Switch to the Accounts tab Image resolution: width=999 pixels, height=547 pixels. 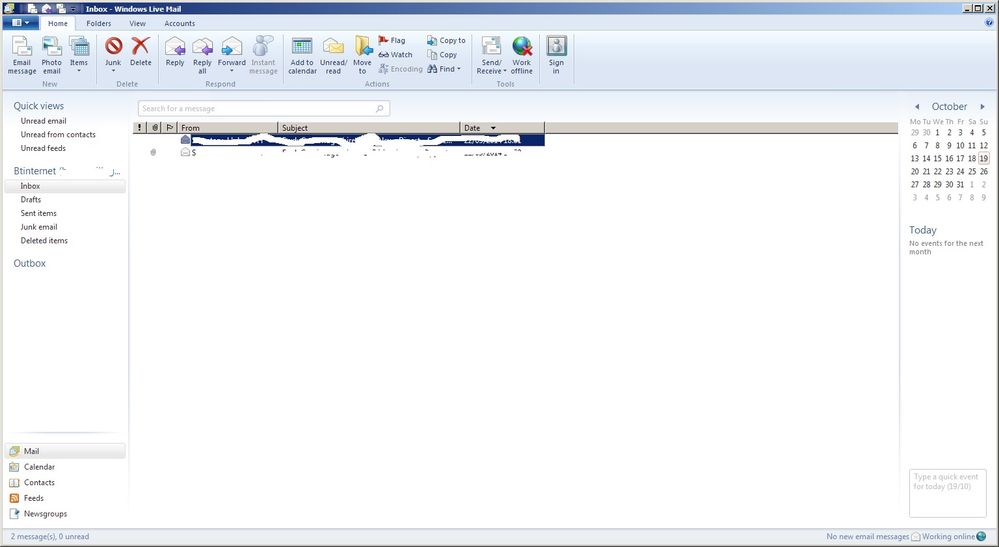180,24
